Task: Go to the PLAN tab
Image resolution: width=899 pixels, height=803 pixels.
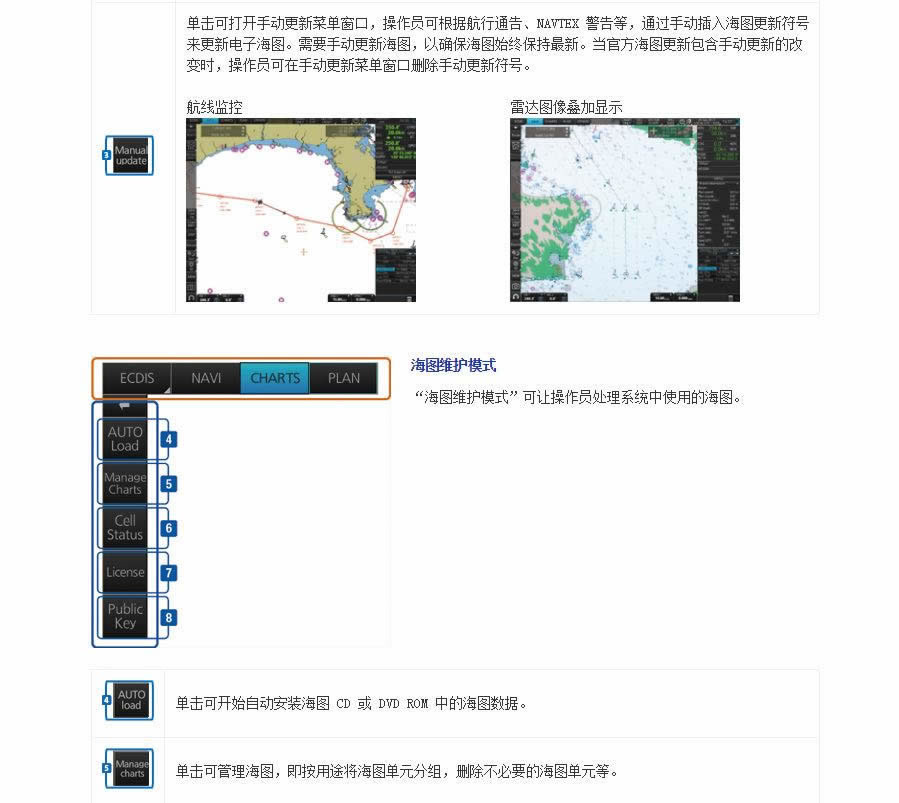Action: click(344, 378)
